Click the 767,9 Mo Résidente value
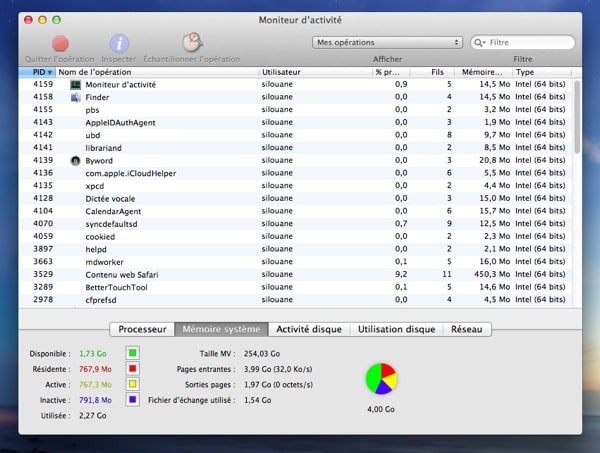This screenshot has height=453, width=600. coord(95,369)
